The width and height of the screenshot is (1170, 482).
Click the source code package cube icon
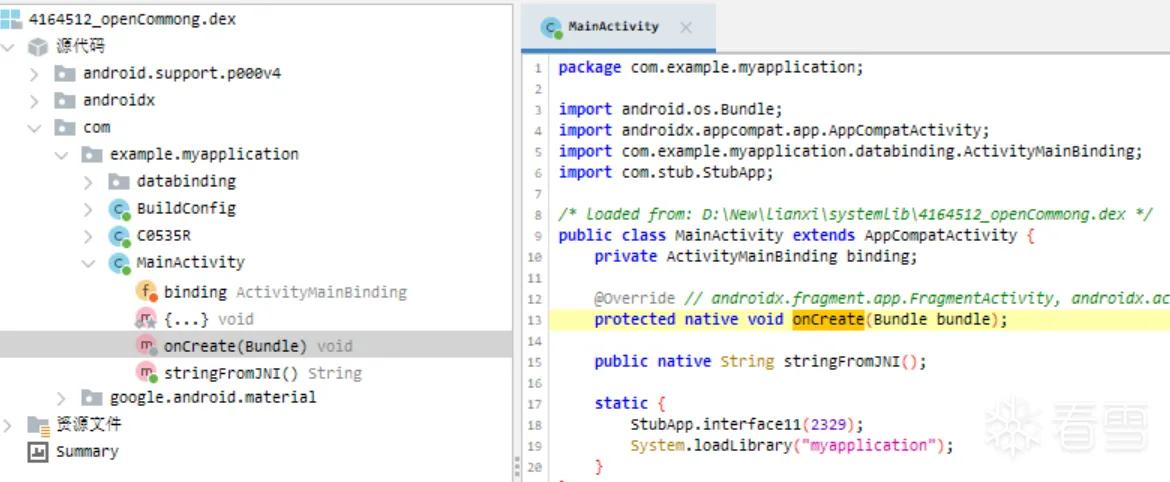click(37, 47)
